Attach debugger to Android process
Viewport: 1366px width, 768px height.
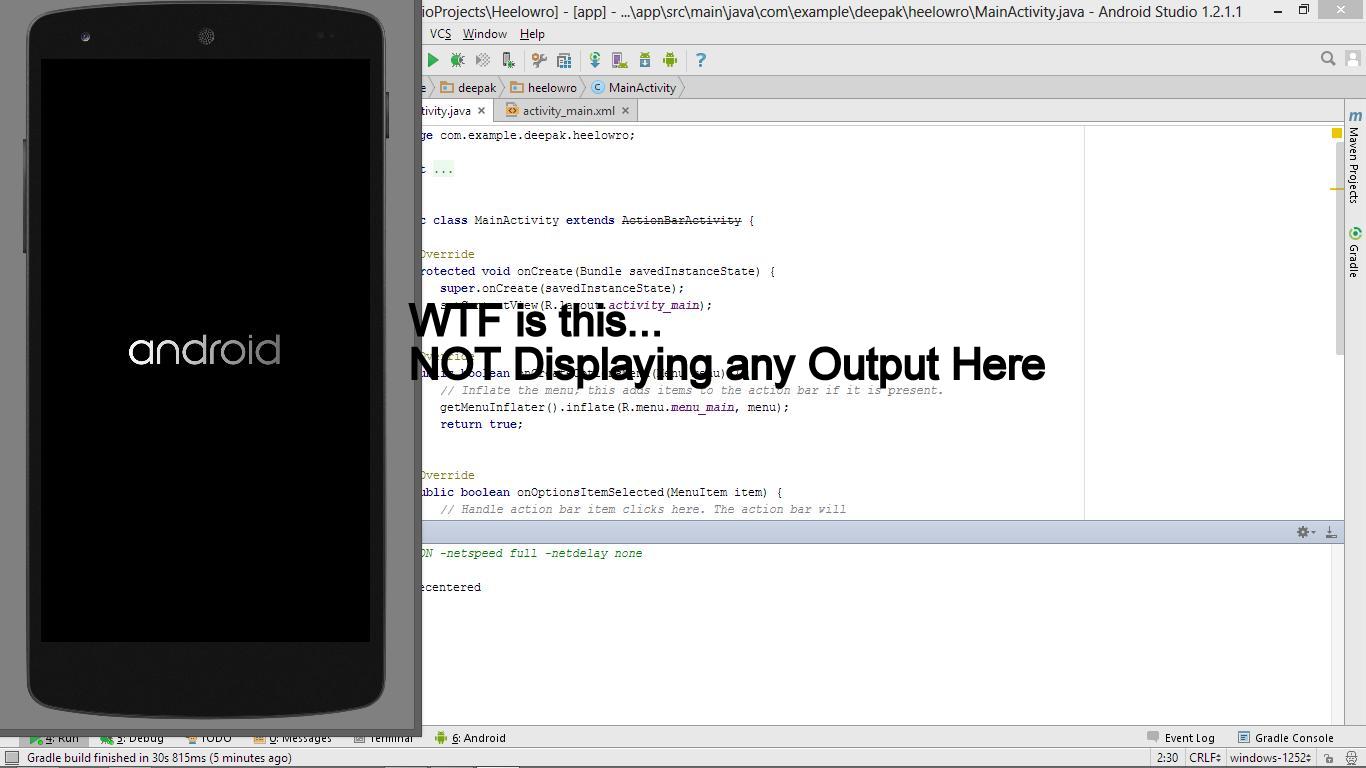[508, 60]
